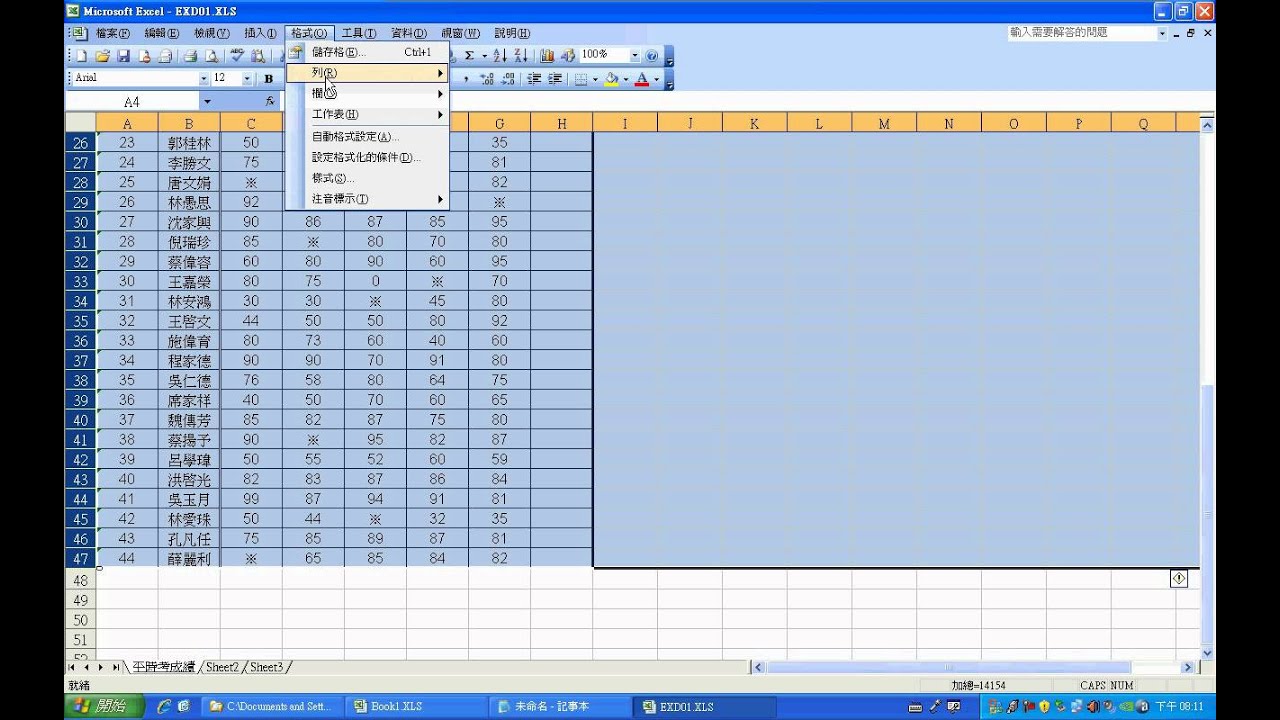The height and width of the screenshot is (720, 1280).
Task: Click the E-mail icon in the standard toolbar
Action: tap(165, 56)
